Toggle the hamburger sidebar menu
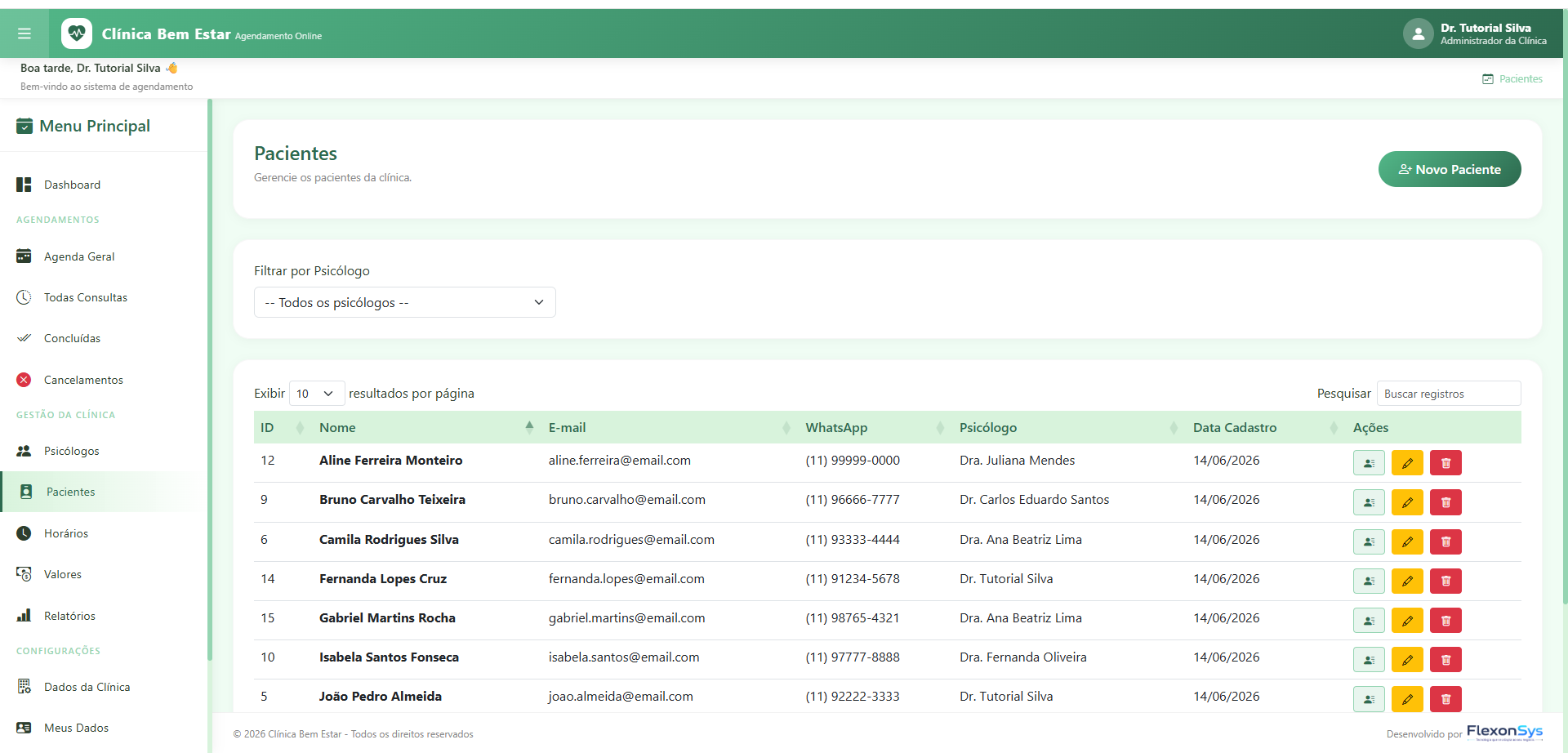The height and width of the screenshot is (753, 1568). point(24,33)
